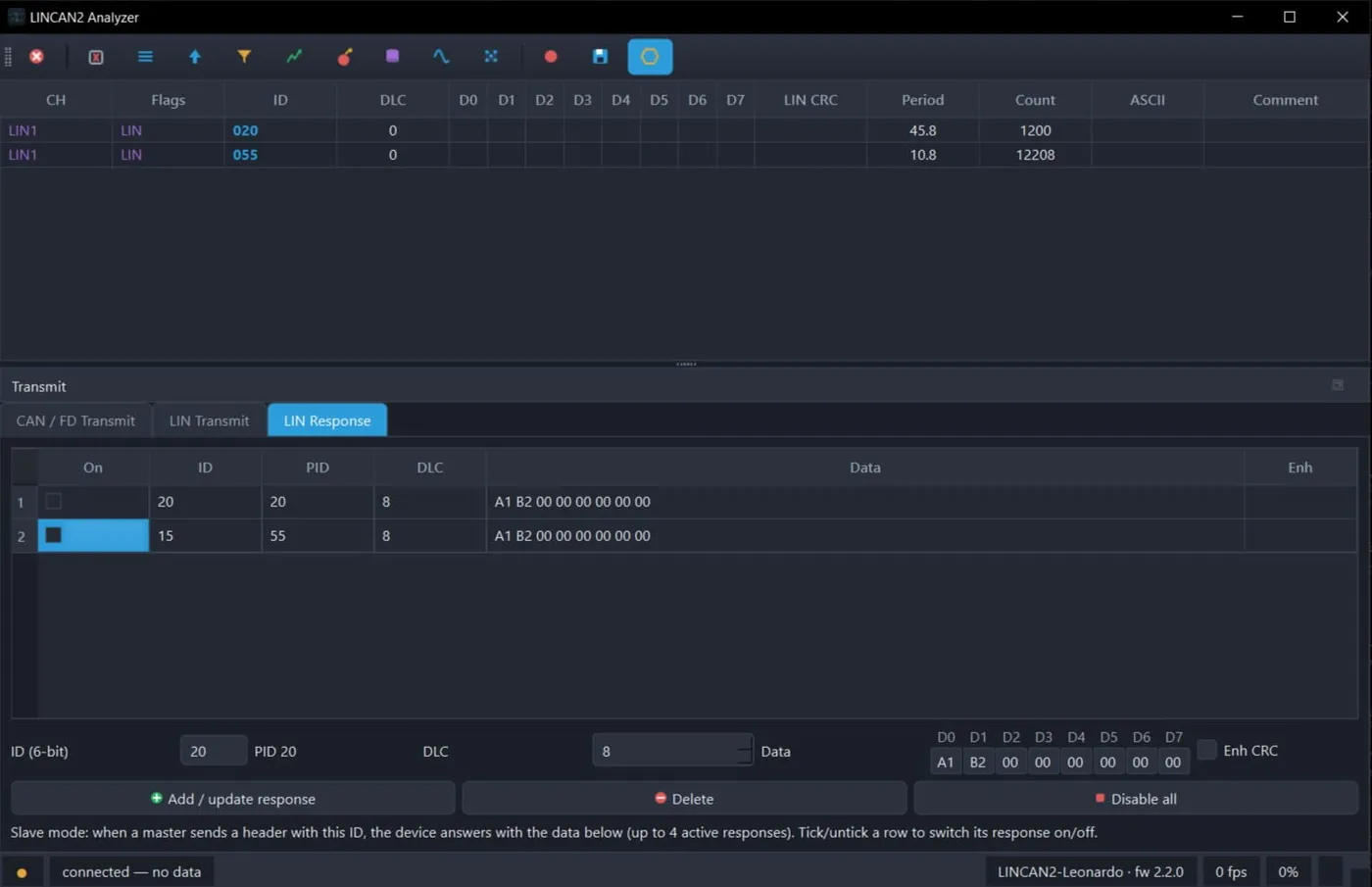Click the D2 data byte field
This screenshot has width=1372, height=887.
[1010, 762]
